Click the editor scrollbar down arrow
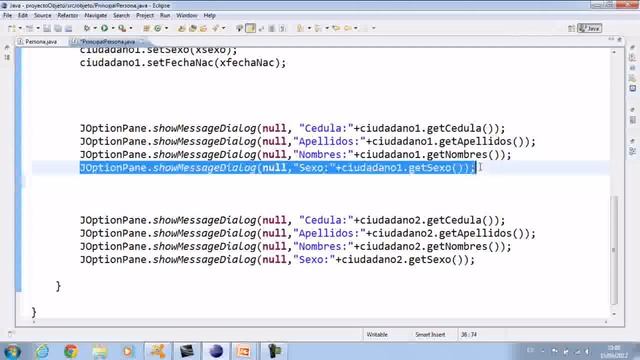The height and width of the screenshot is (360, 640). (614, 314)
